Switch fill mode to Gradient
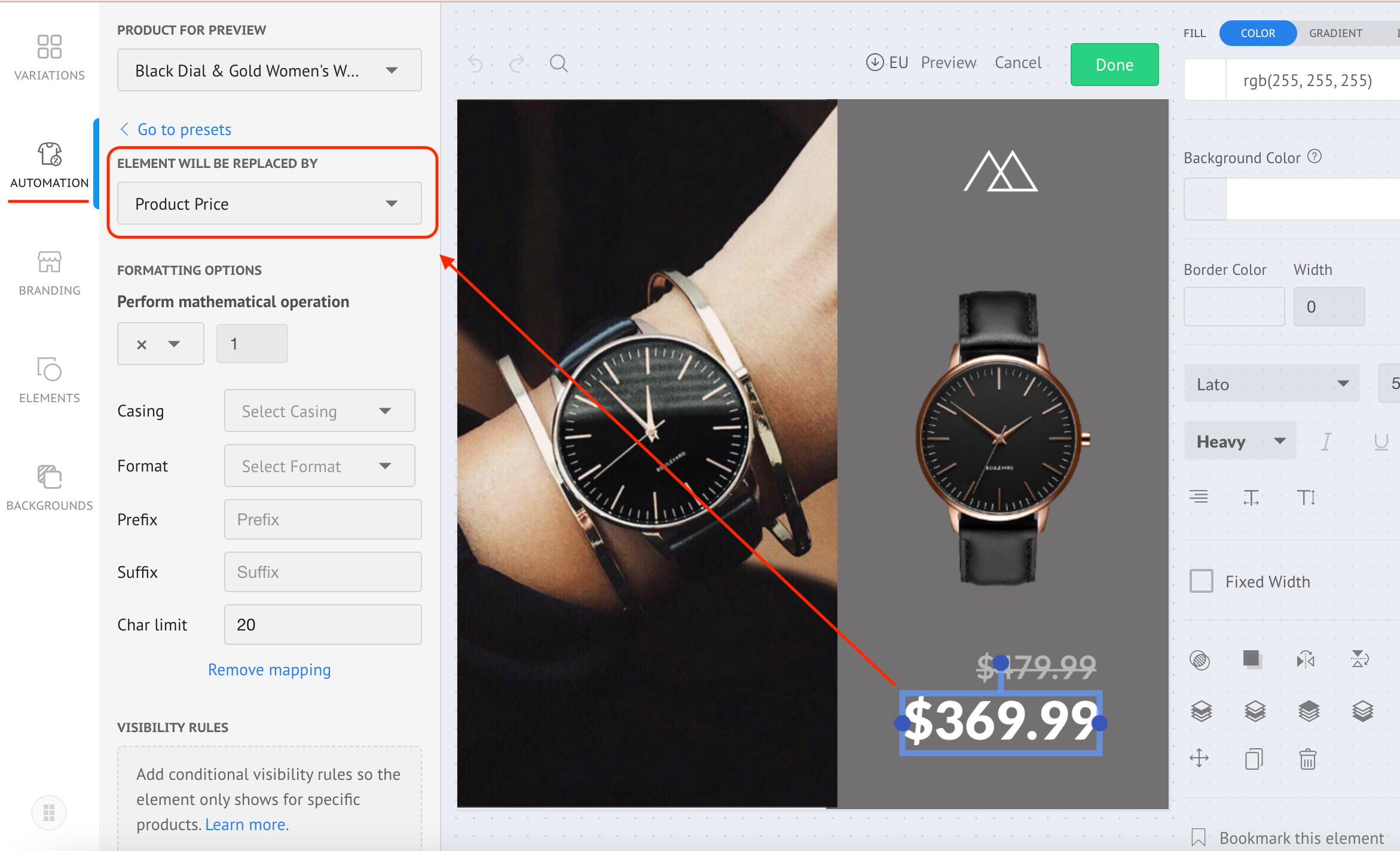This screenshot has height=851, width=1400. tap(1335, 33)
